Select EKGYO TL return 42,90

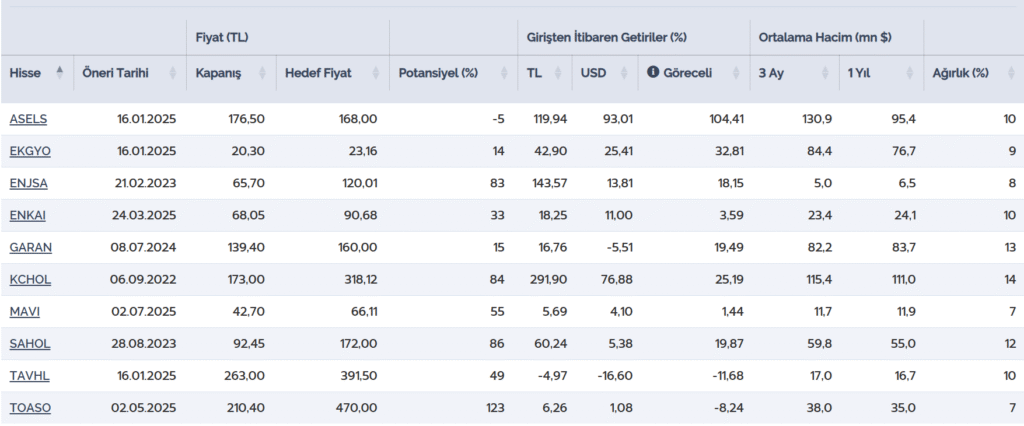click(x=552, y=152)
